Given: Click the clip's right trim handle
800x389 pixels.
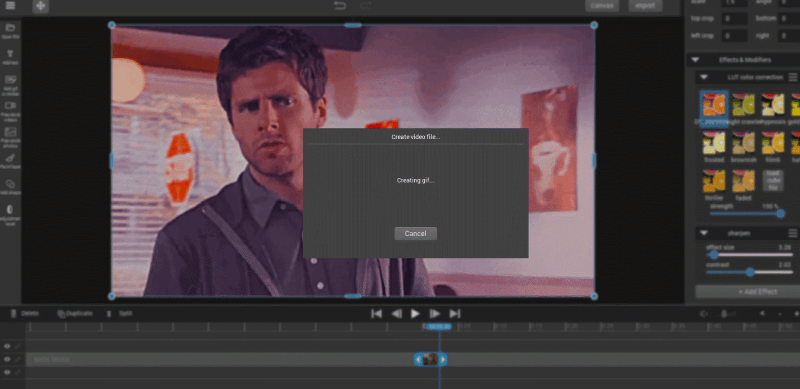Looking at the screenshot, I should 443,359.
